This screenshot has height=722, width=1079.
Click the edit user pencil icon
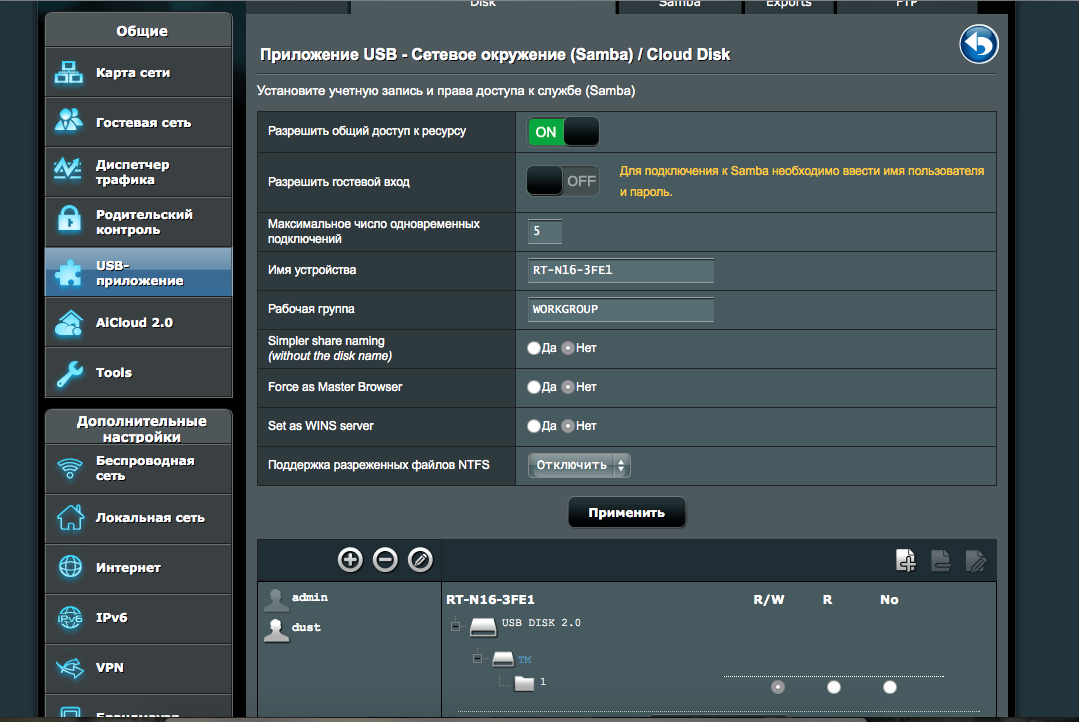click(420, 560)
